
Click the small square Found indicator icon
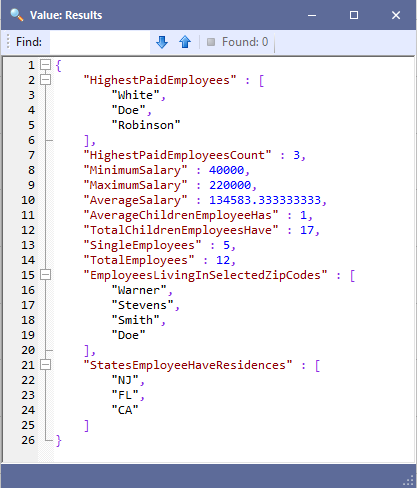(x=211, y=42)
